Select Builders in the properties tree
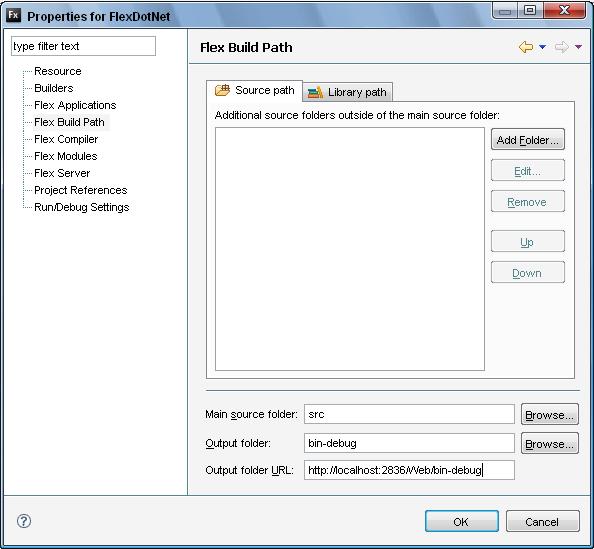 click(53, 88)
